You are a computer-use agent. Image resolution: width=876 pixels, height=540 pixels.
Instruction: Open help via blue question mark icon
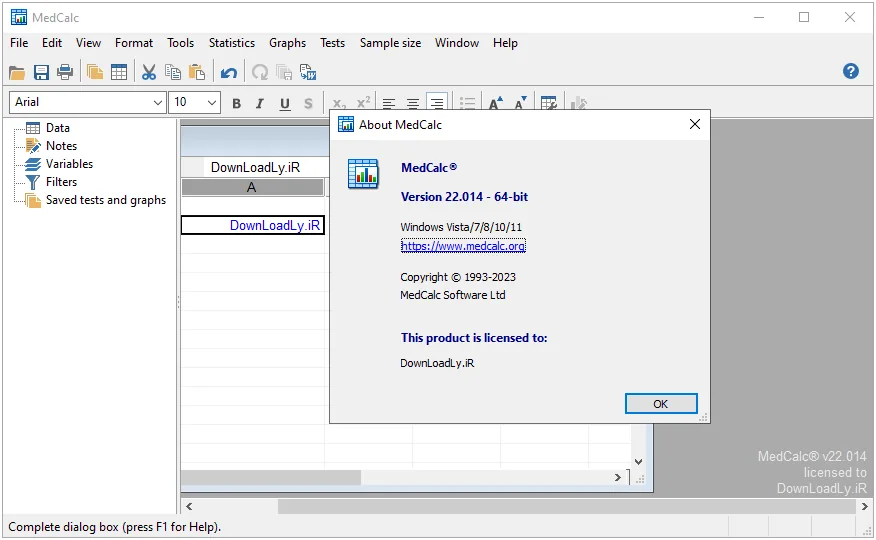[850, 71]
